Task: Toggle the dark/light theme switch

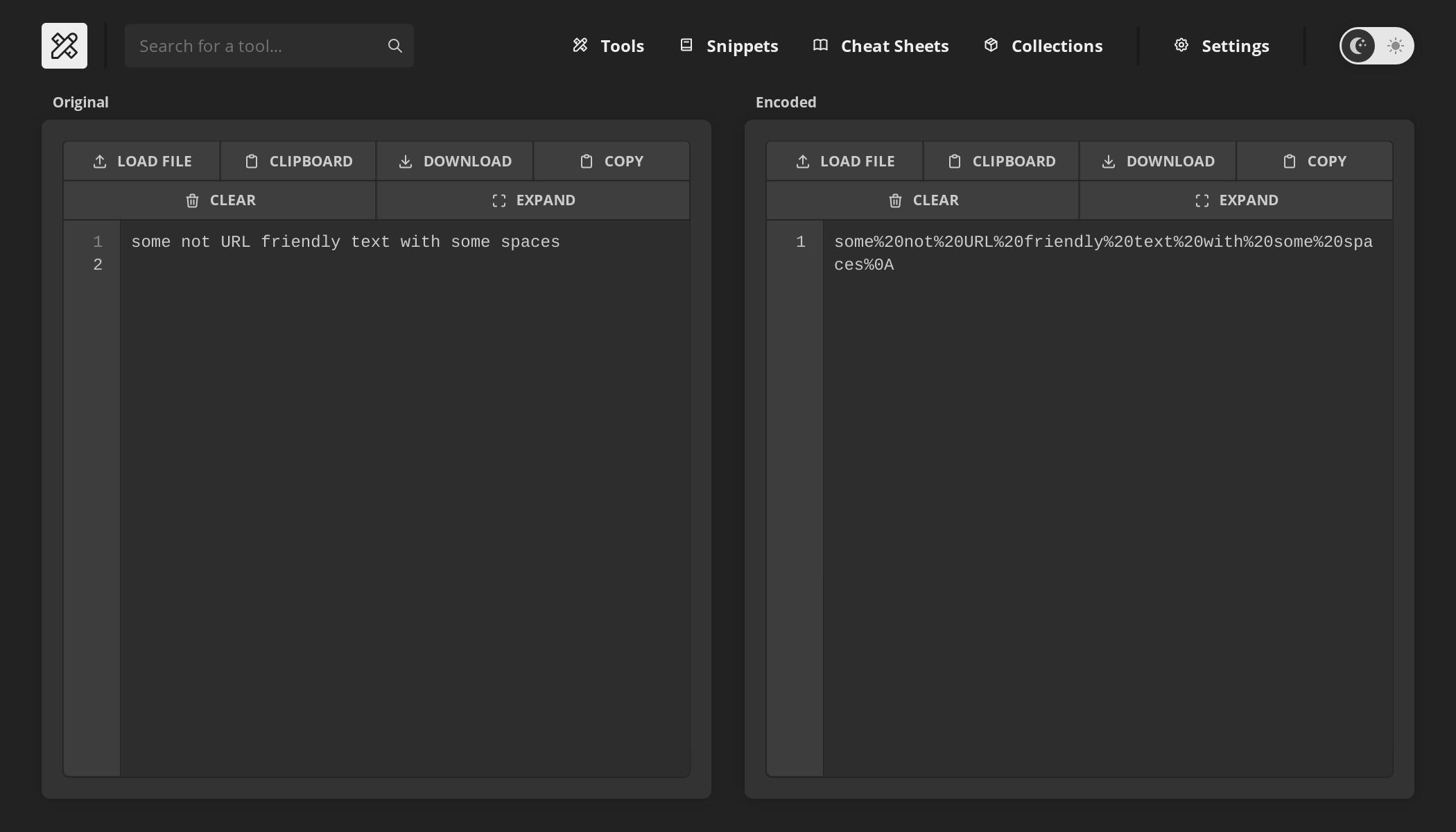Action: point(1376,46)
